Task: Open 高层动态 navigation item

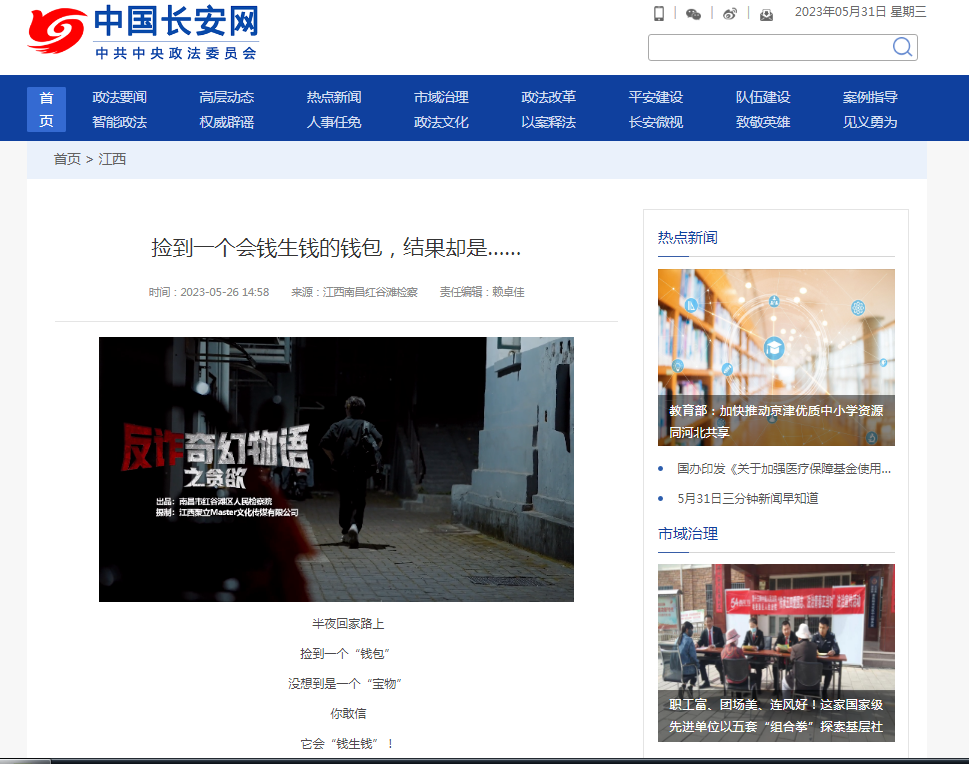Action: coord(227,97)
